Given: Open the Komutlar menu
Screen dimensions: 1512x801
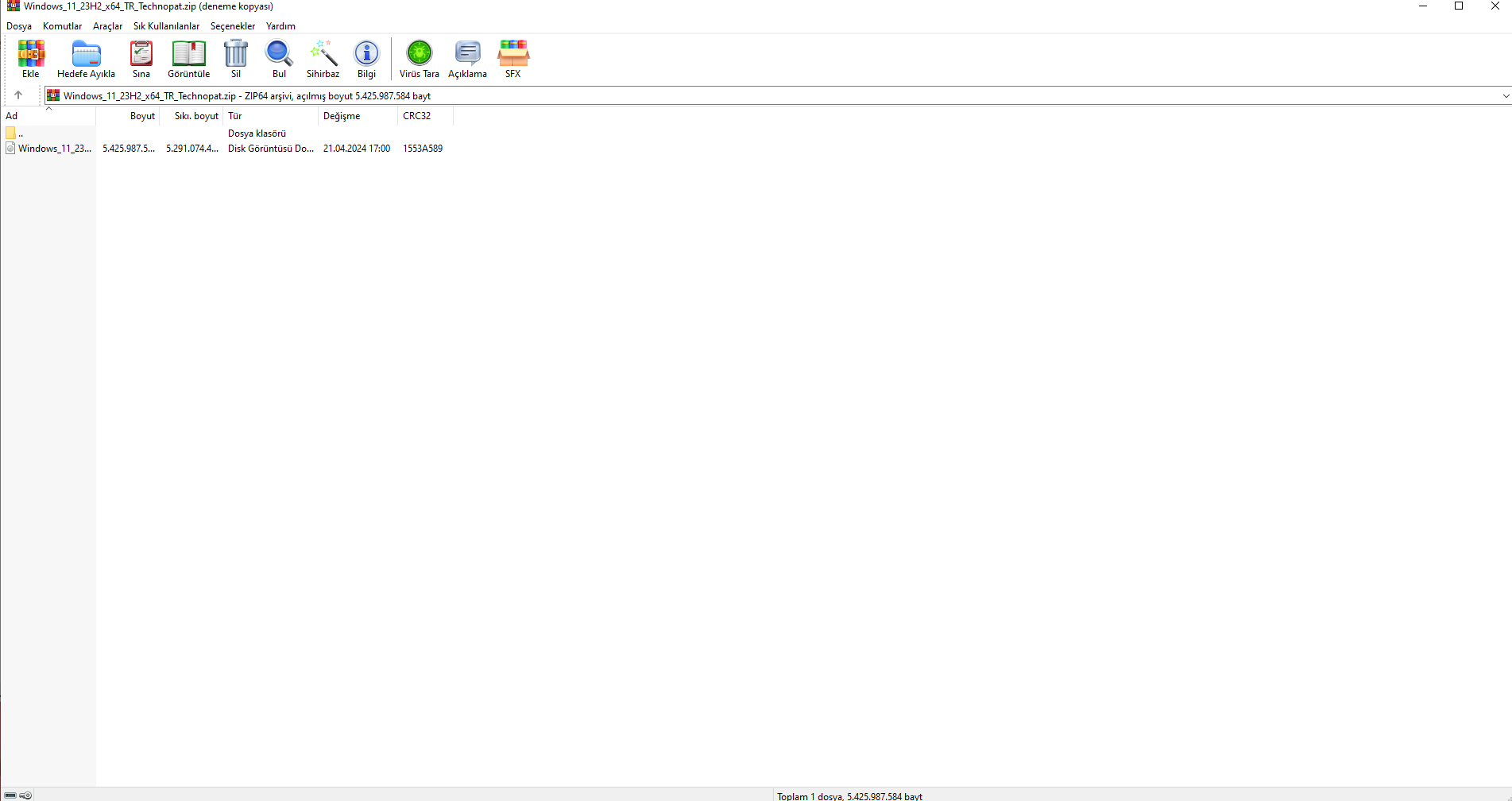Looking at the screenshot, I should coord(62,26).
